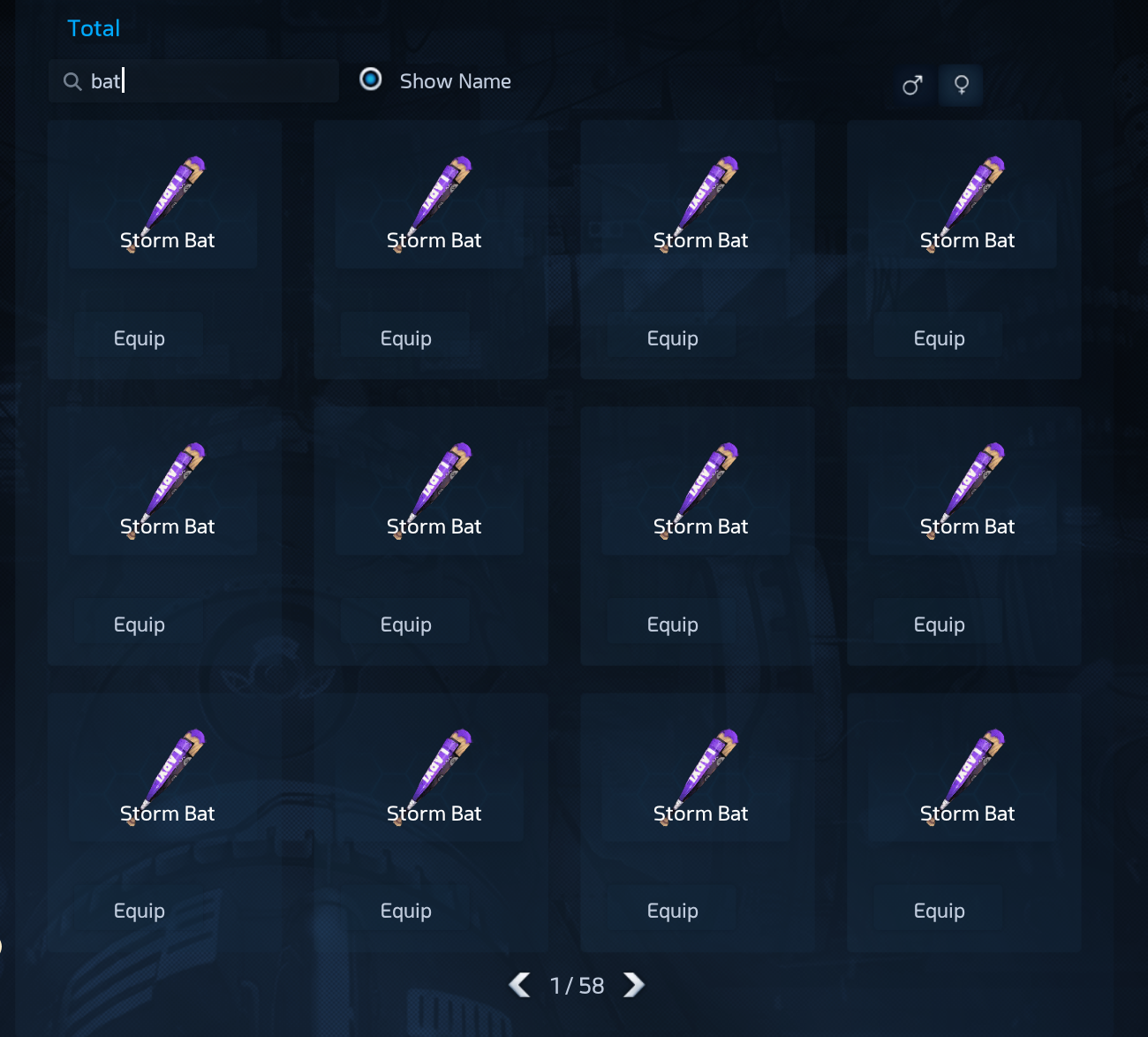This screenshot has height=1037, width=1148.
Task: Equip the third Storm Bat in top row
Action: coord(672,338)
